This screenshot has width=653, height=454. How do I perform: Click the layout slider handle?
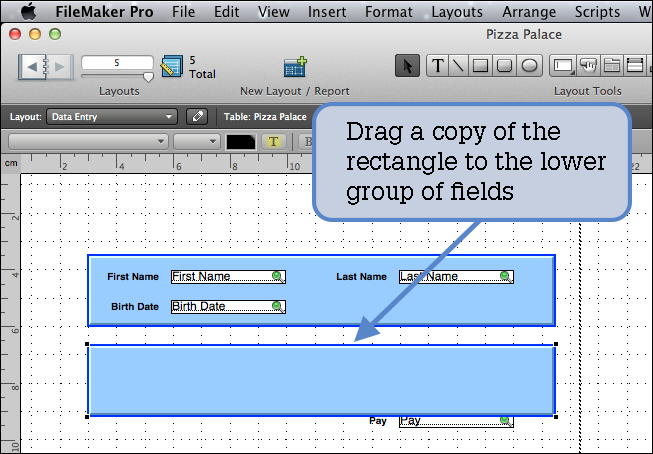pos(148,77)
